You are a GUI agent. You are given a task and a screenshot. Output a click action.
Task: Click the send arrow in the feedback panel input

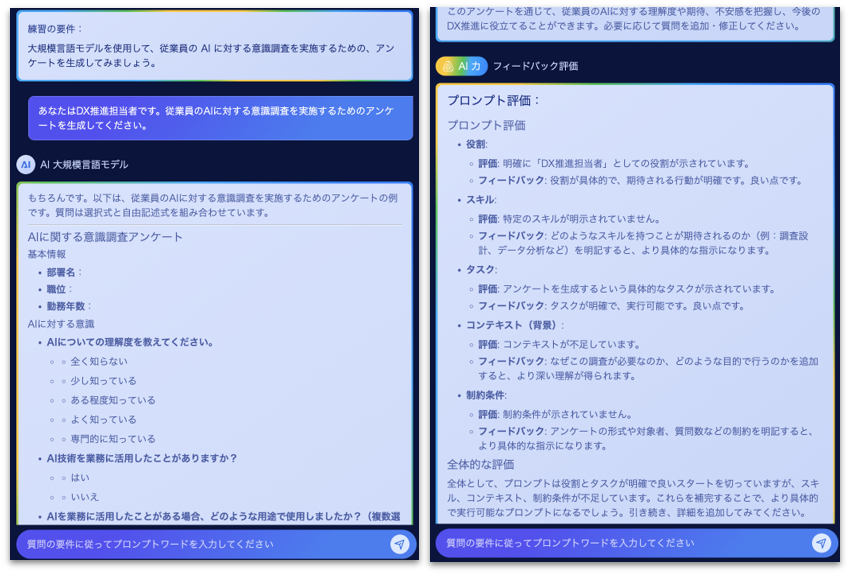[x=821, y=543]
